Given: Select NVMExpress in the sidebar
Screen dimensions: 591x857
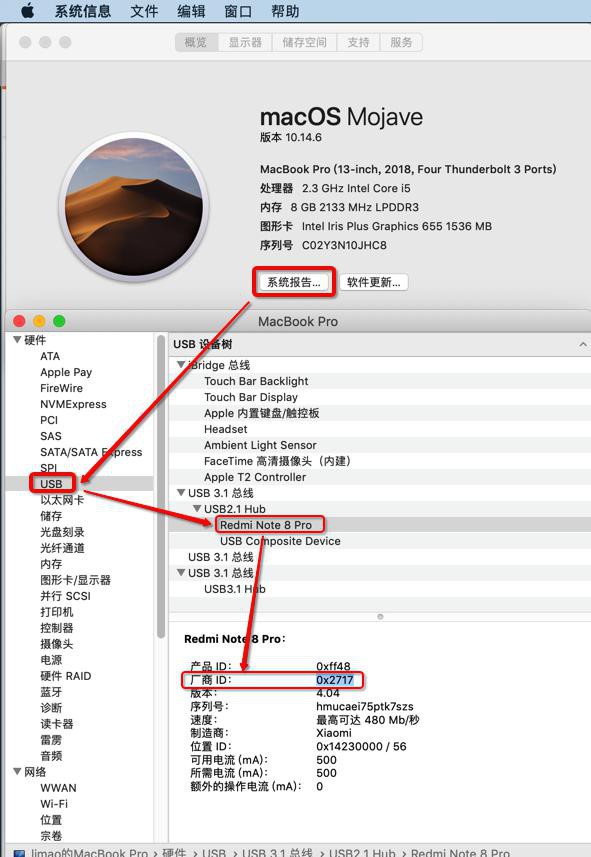Looking at the screenshot, I should 73,404.
